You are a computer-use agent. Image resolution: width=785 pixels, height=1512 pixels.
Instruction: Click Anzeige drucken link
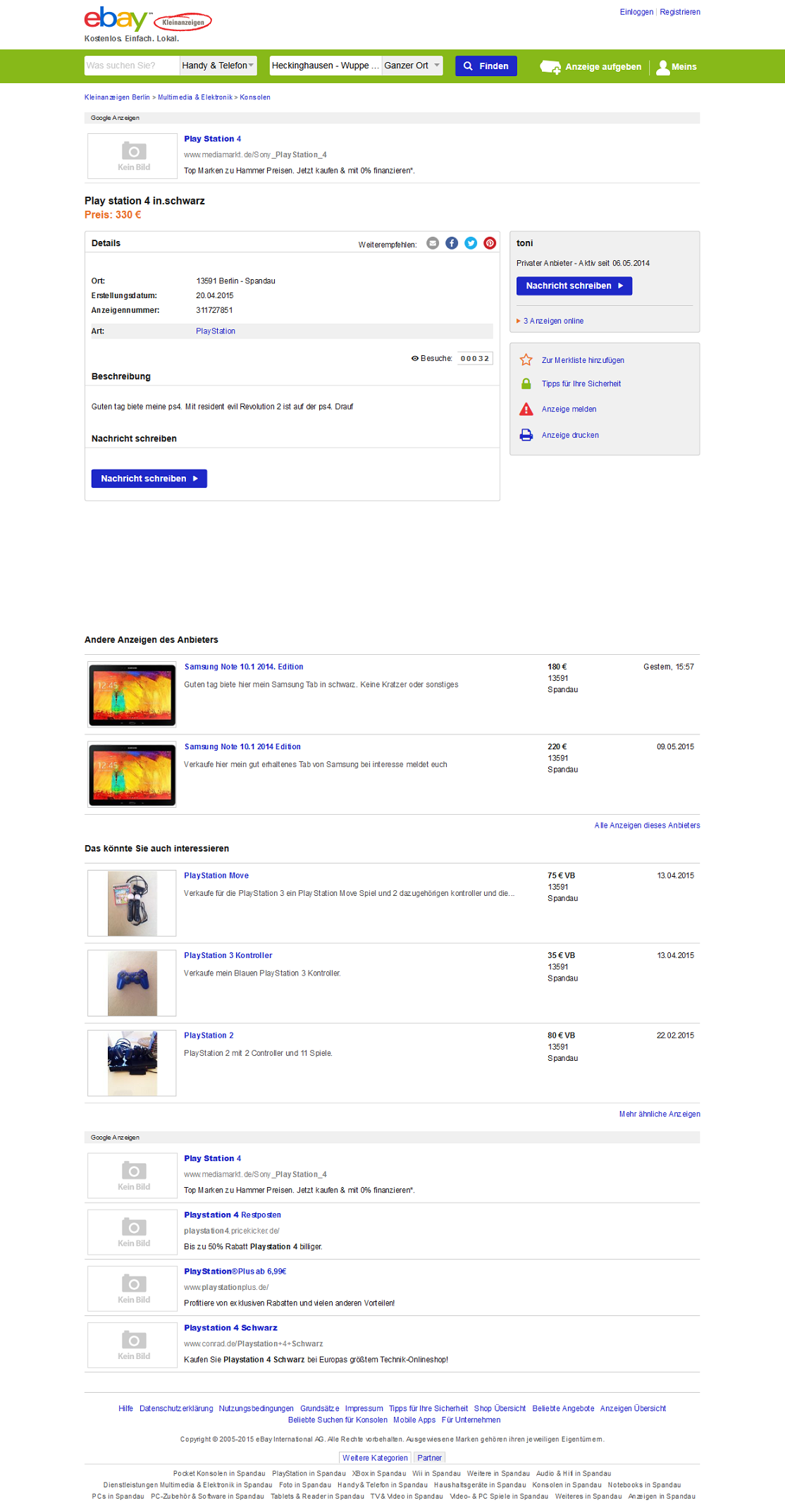tap(570, 436)
